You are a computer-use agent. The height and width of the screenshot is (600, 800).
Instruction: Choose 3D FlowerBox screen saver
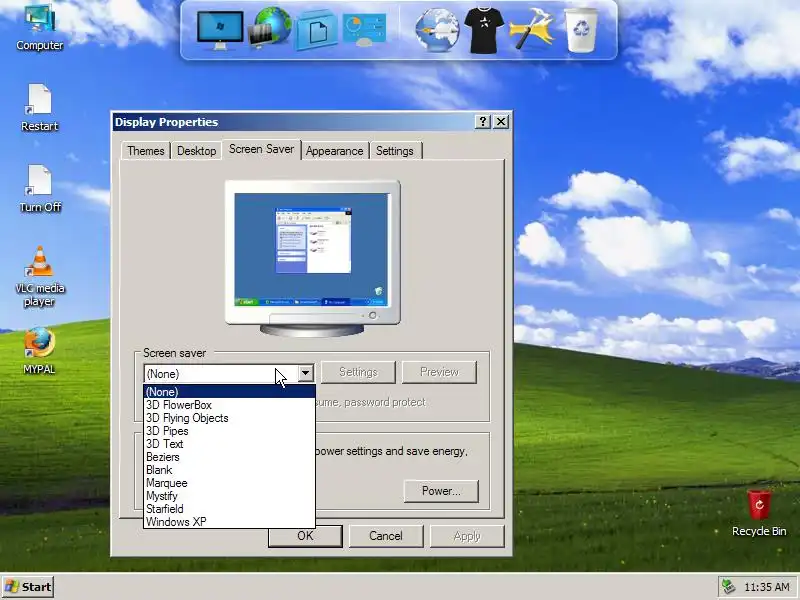click(230, 405)
